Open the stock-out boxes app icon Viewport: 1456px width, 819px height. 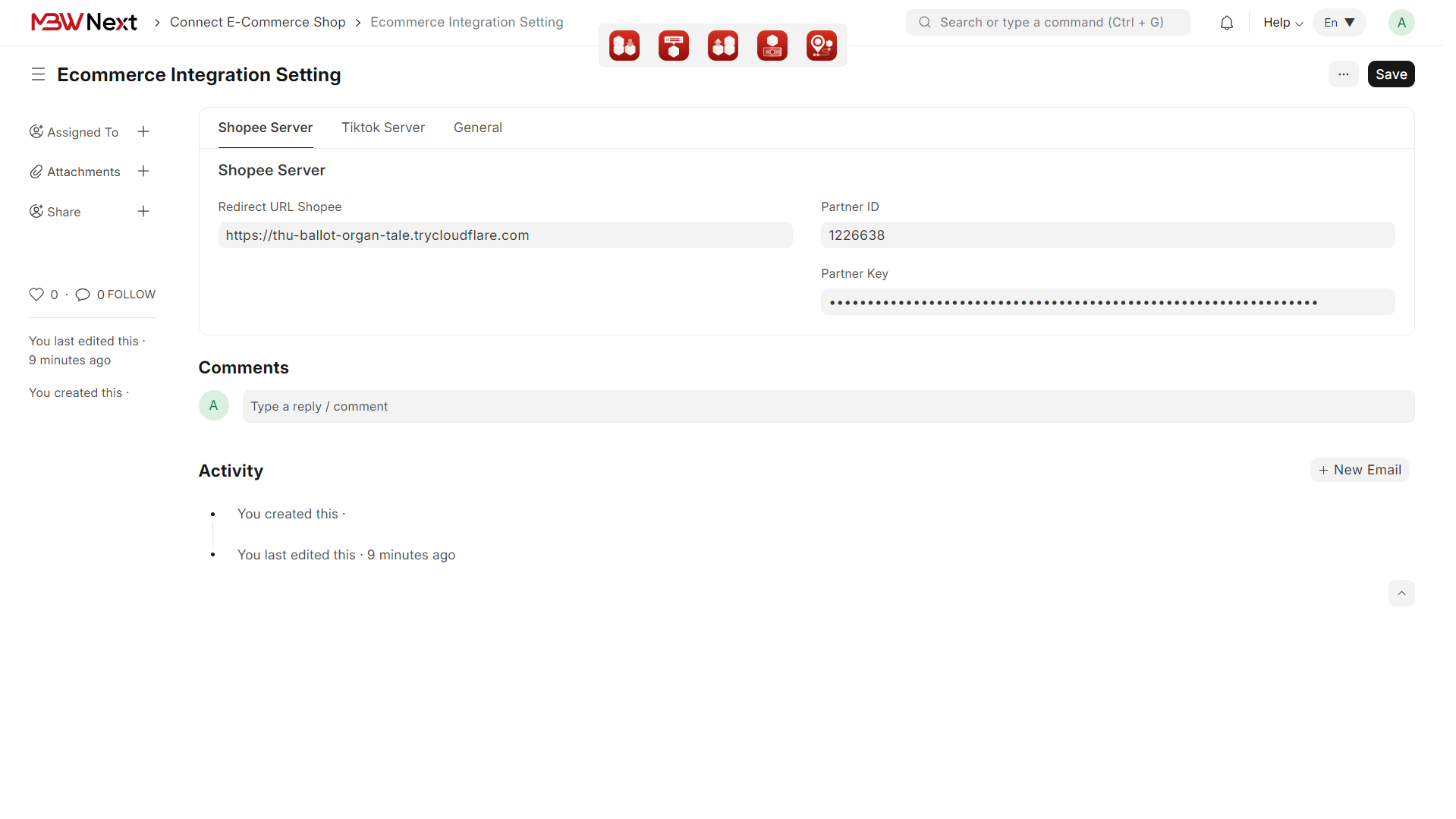722,46
